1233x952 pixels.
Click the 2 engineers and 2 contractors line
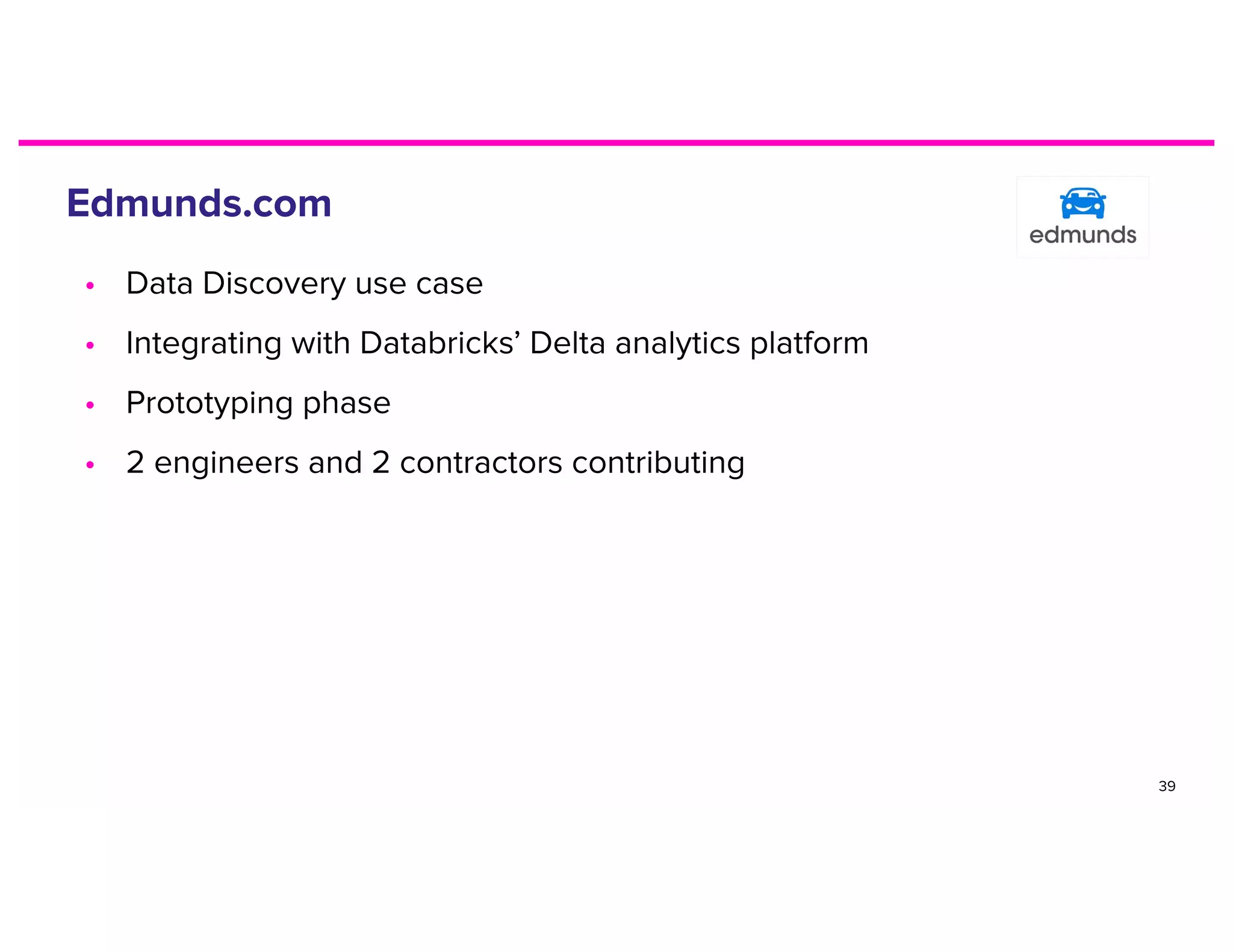pos(435,463)
